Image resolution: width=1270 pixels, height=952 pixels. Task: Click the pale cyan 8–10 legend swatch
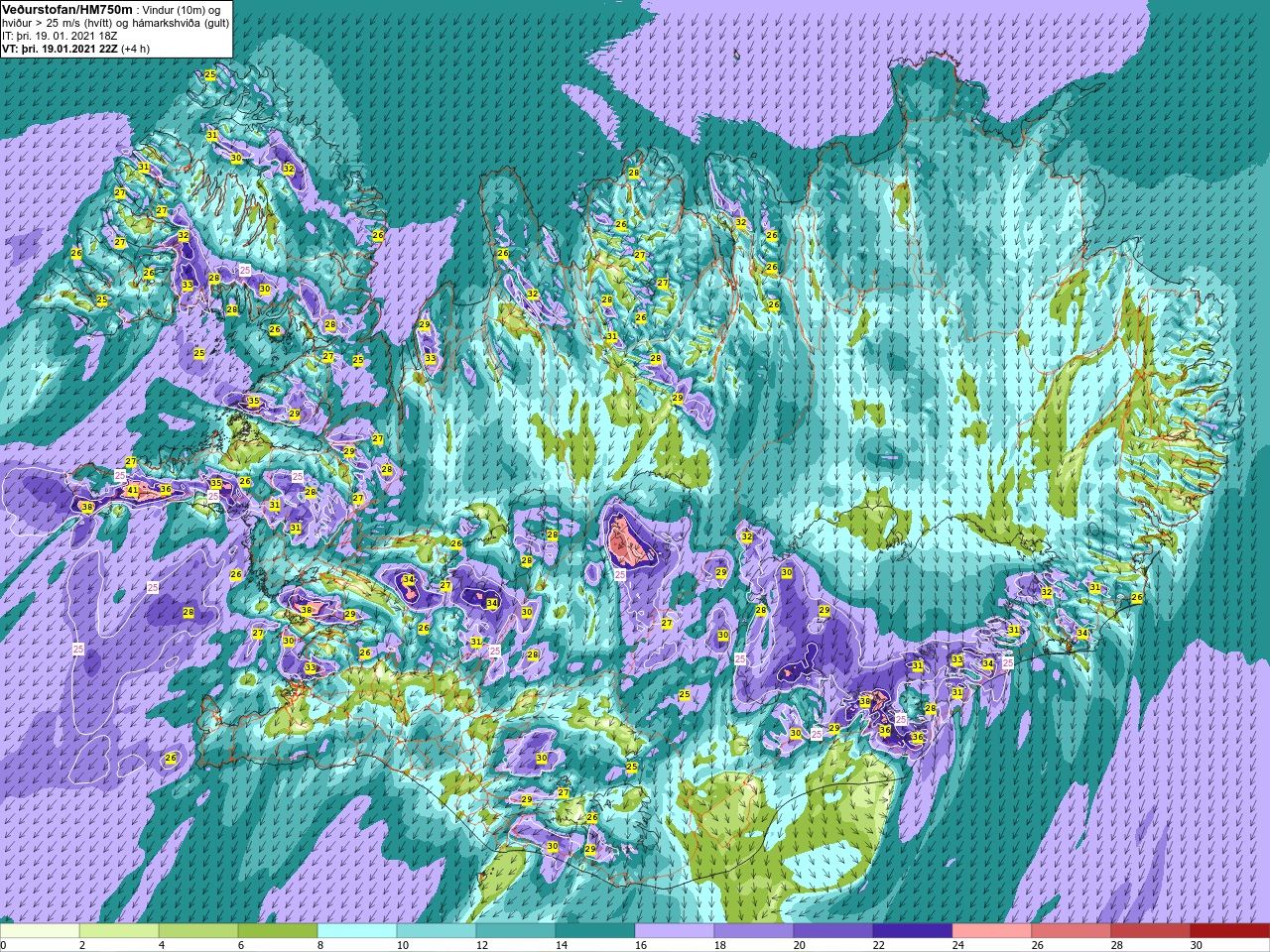(x=357, y=931)
